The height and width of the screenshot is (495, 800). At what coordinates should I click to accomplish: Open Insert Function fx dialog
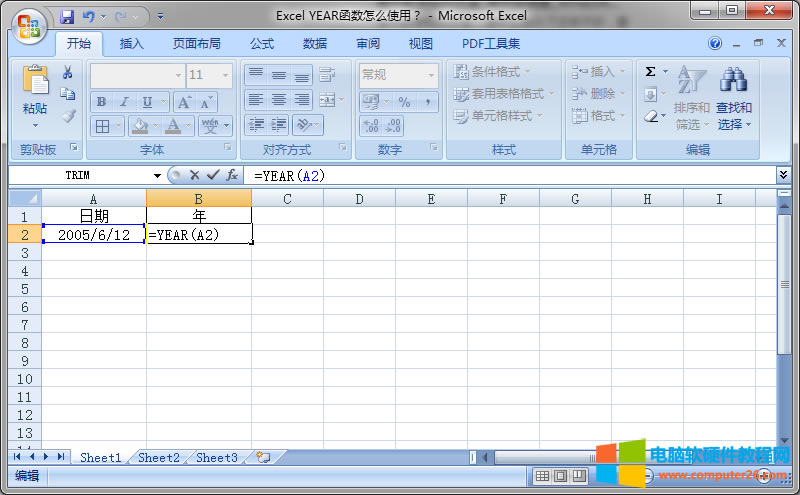tap(231, 175)
